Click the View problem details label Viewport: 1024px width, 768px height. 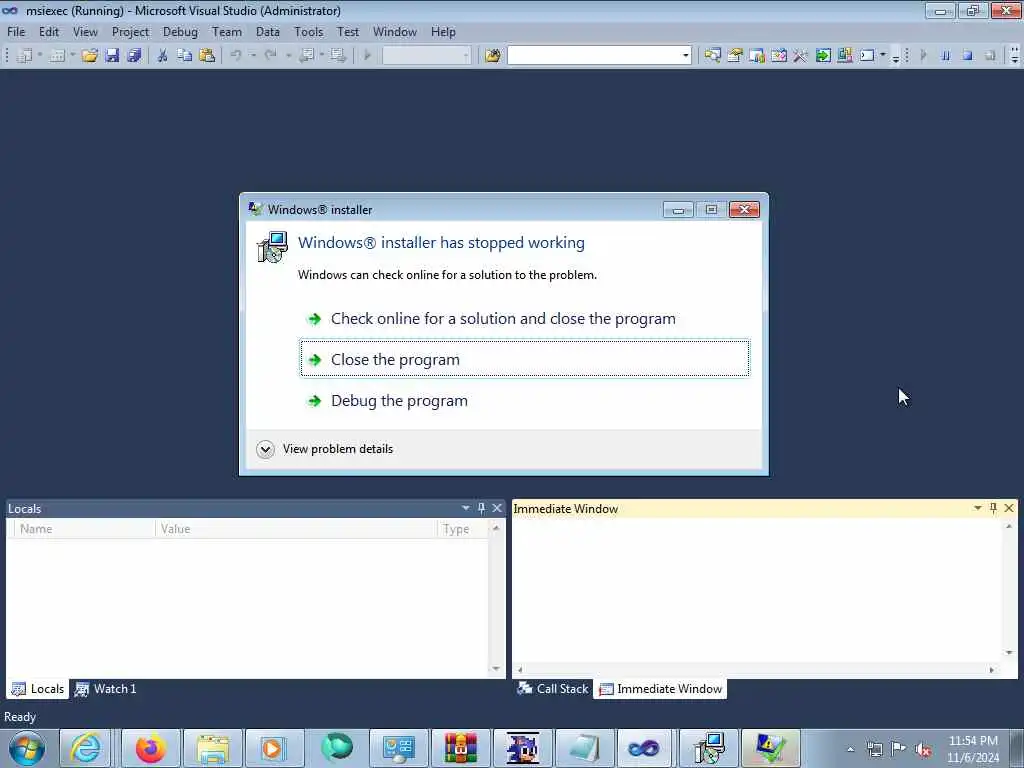tap(338, 449)
